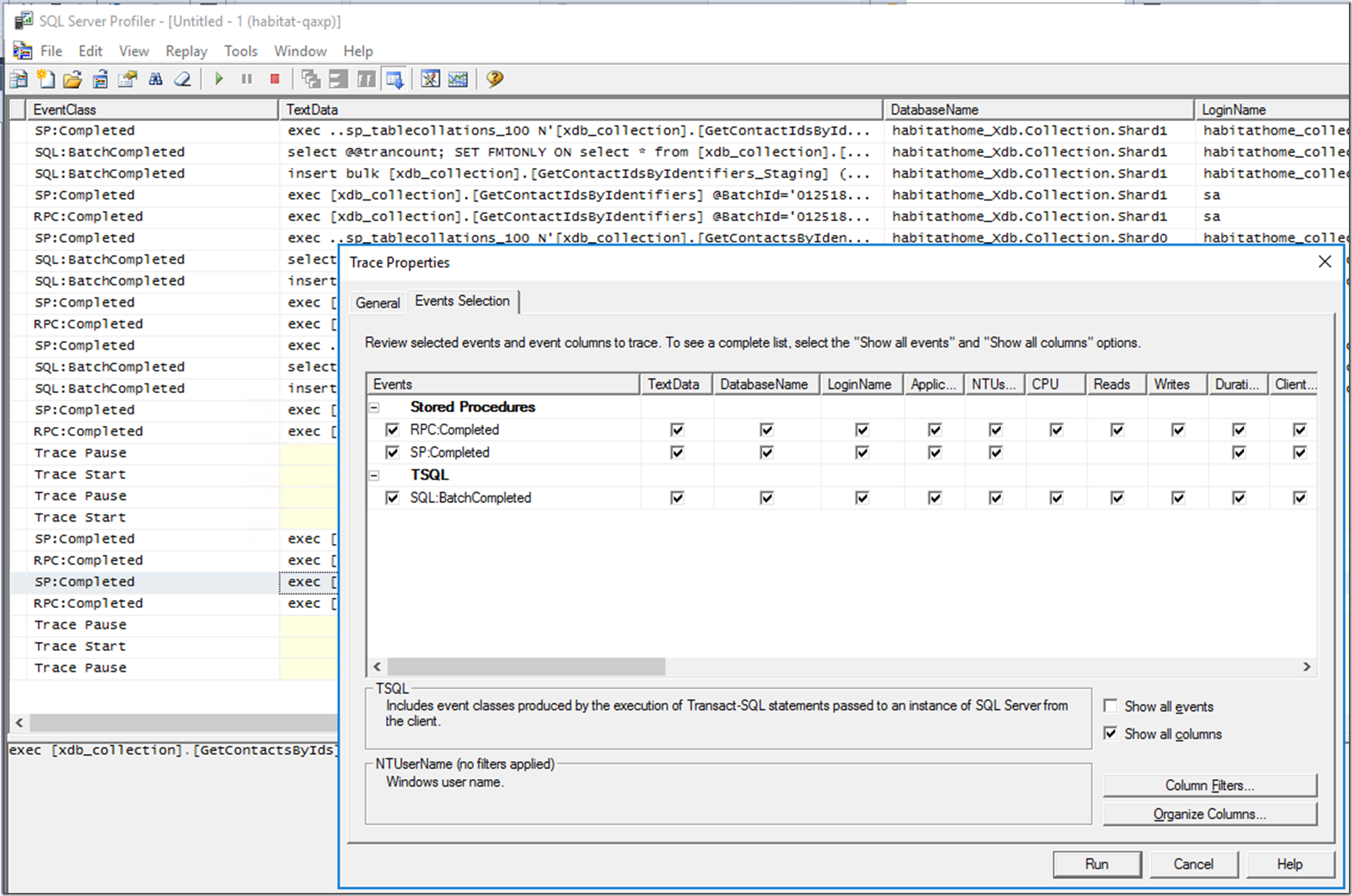The height and width of the screenshot is (896, 1352).
Task: Toggle the Auto Scroll Window toolbar icon
Action: pos(395,79)
